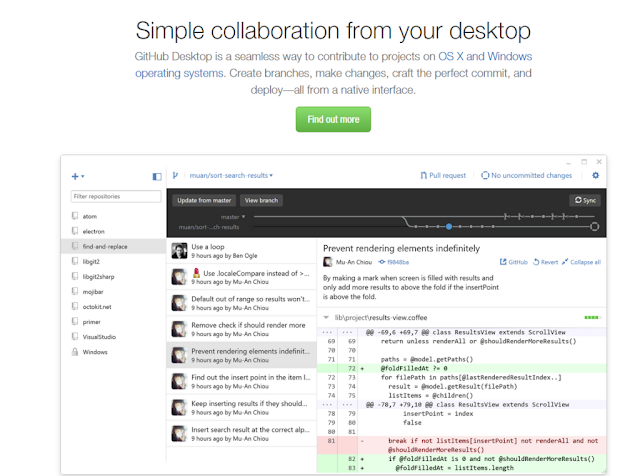The height and width of the screenshot is (476, 640).
Task: Click the green diff stat indicator
Action: 593,318
